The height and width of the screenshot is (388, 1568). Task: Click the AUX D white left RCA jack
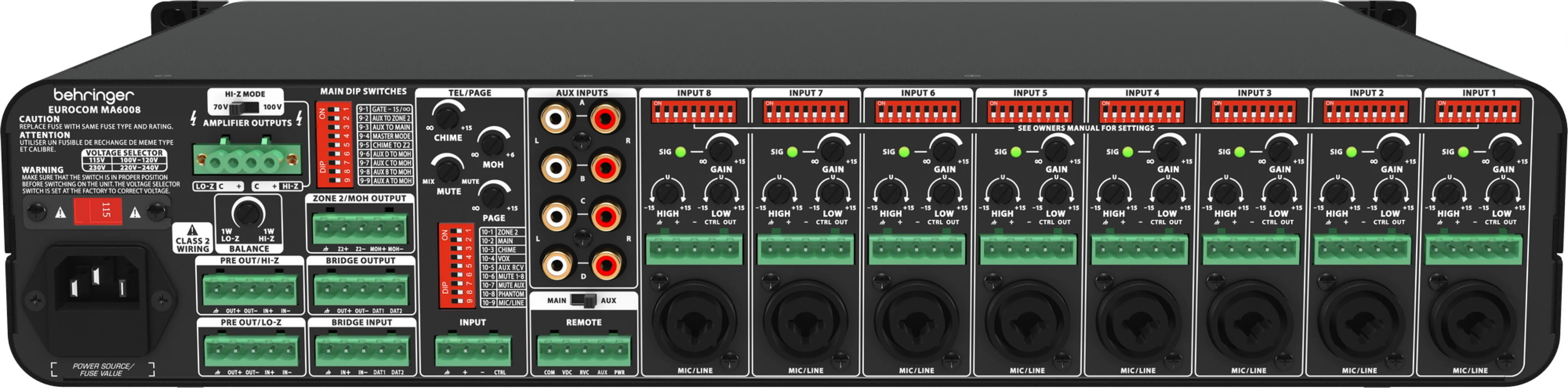coord(556,265)
